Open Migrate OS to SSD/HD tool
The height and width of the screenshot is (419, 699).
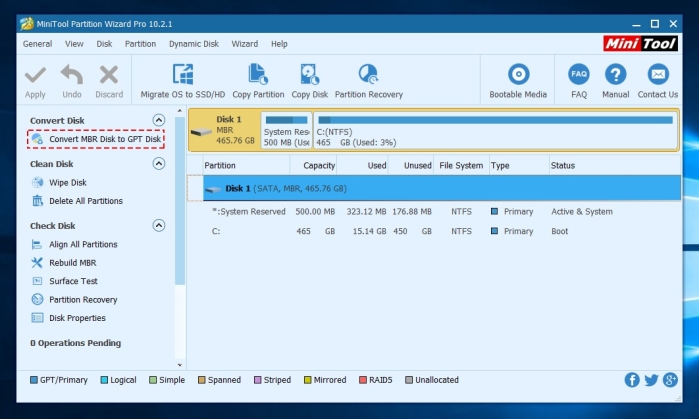click(183, 81)
